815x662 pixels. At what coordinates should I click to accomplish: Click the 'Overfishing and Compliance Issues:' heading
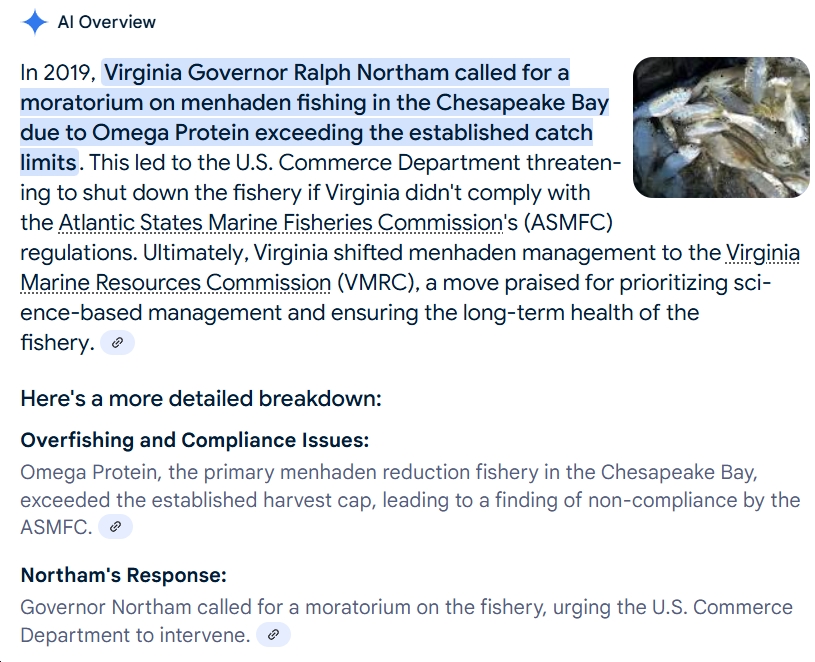pyautogui.click(x=194, y=440)
